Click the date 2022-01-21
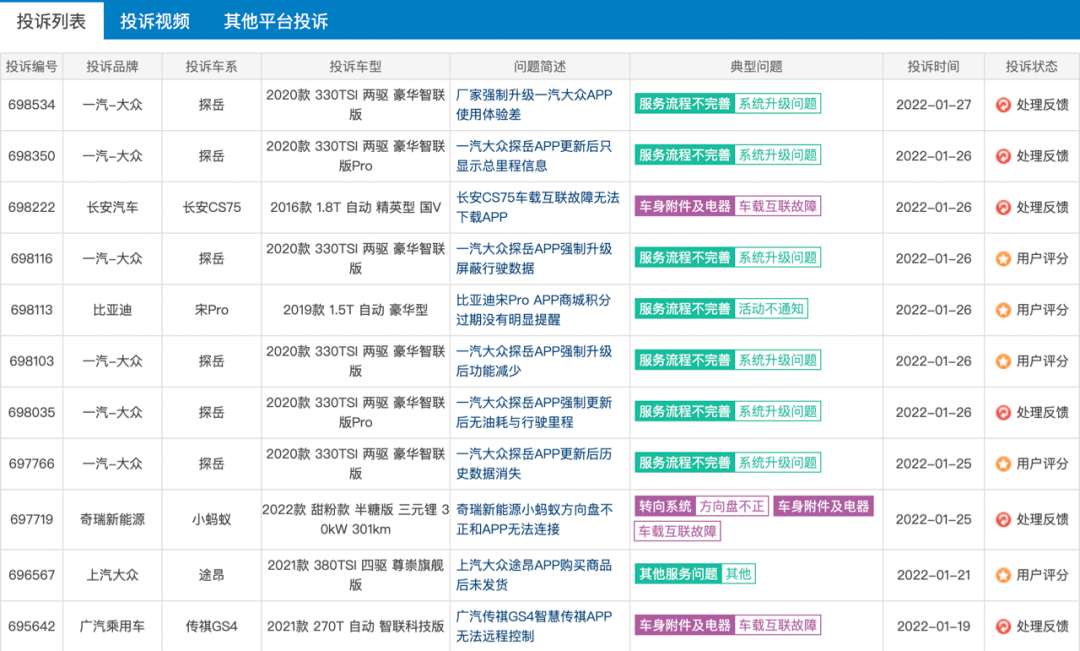 [x=933, y=575]
